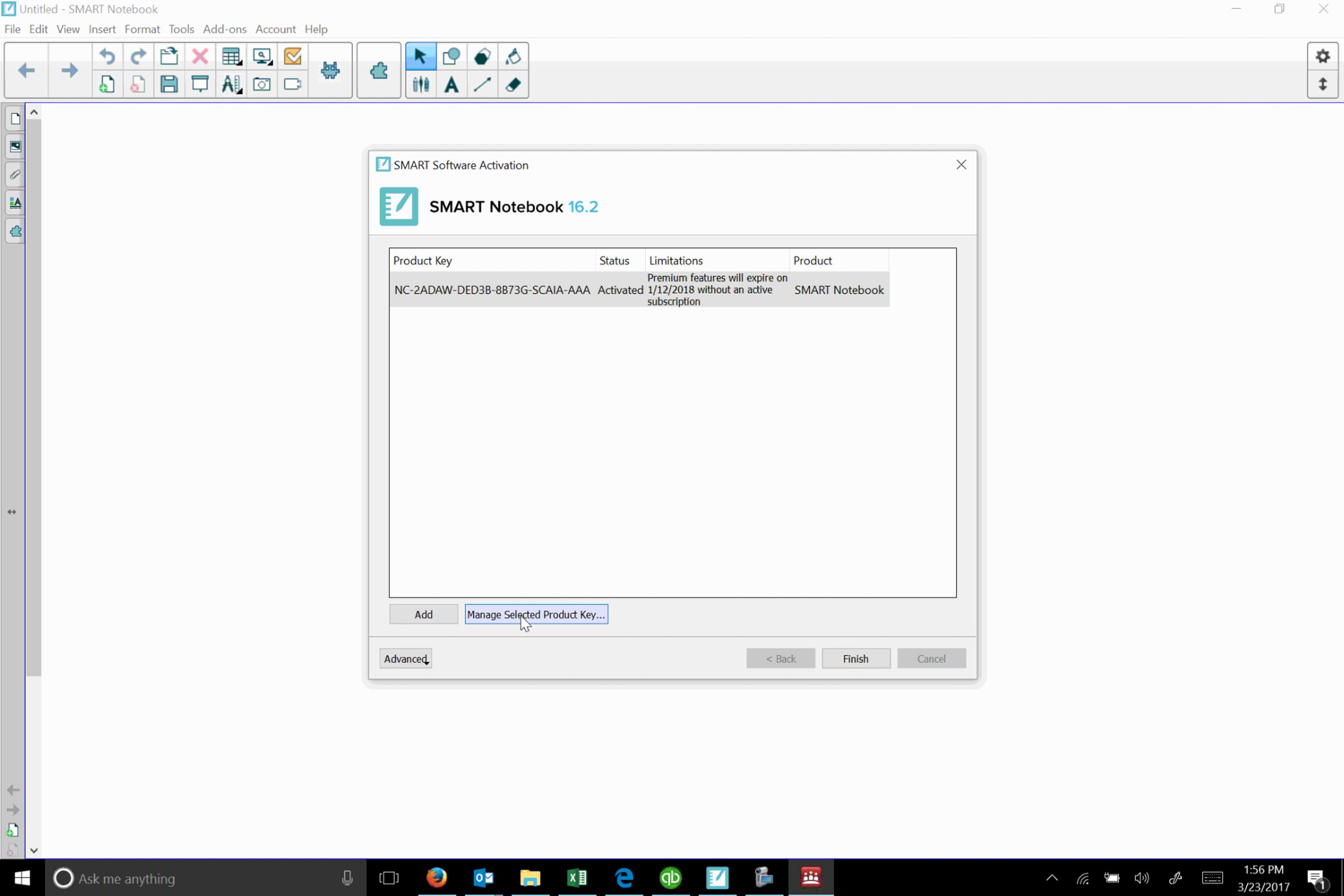Open the document camera icon
1344x896 pixels.
click(292, 85)
